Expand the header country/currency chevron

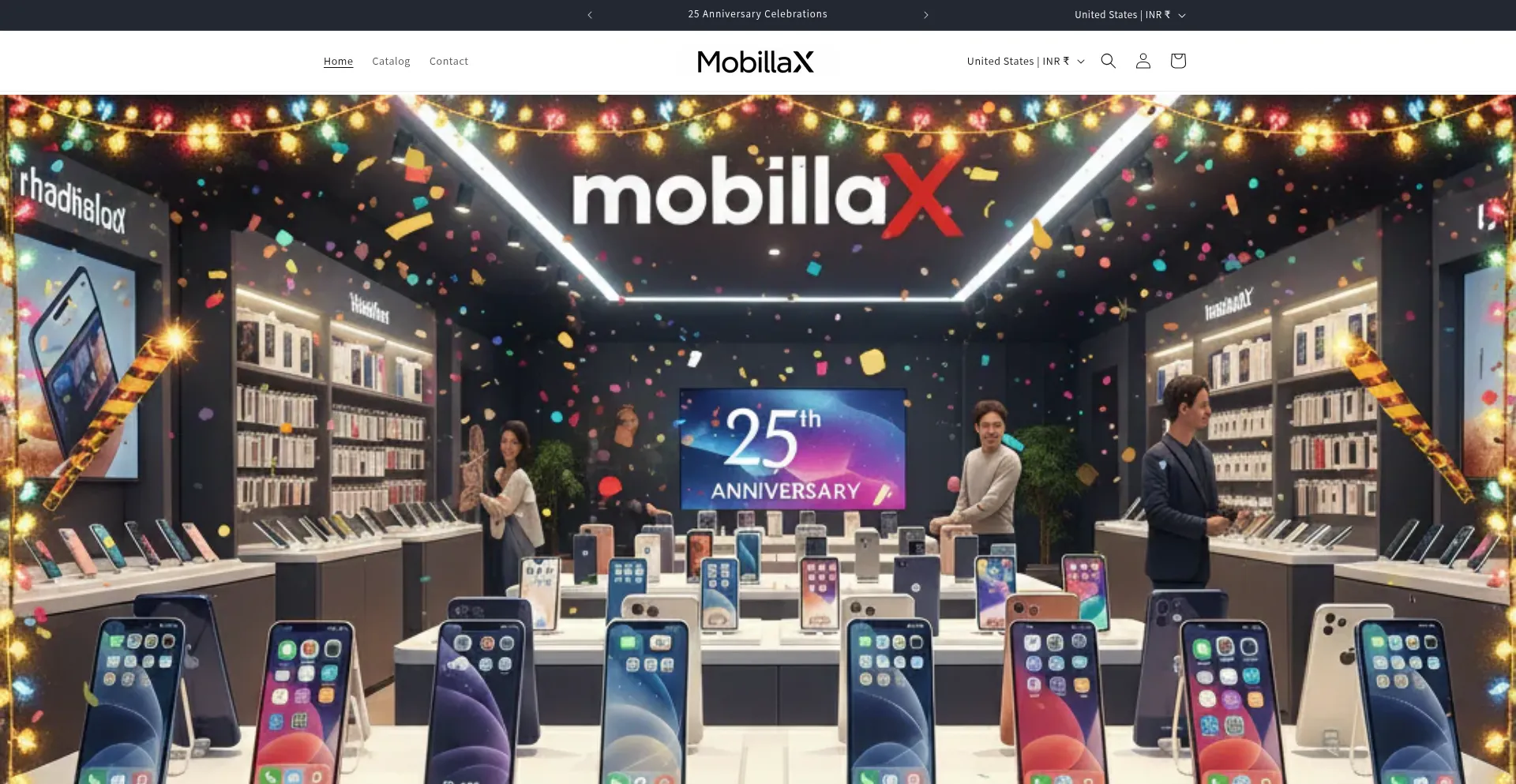pyautogui.click(x=1081, y=62)
